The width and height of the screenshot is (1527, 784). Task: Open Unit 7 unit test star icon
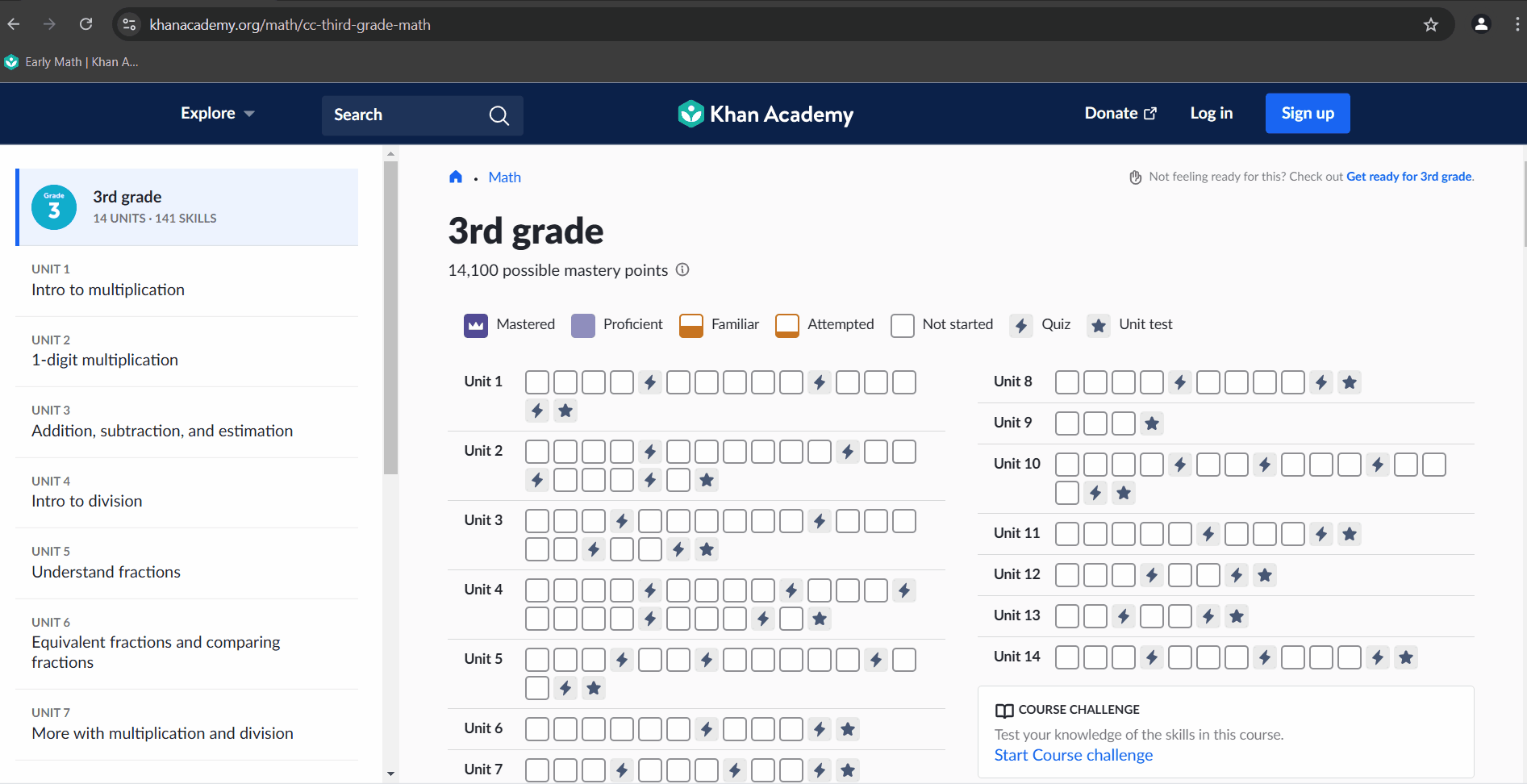pos(848,770)
